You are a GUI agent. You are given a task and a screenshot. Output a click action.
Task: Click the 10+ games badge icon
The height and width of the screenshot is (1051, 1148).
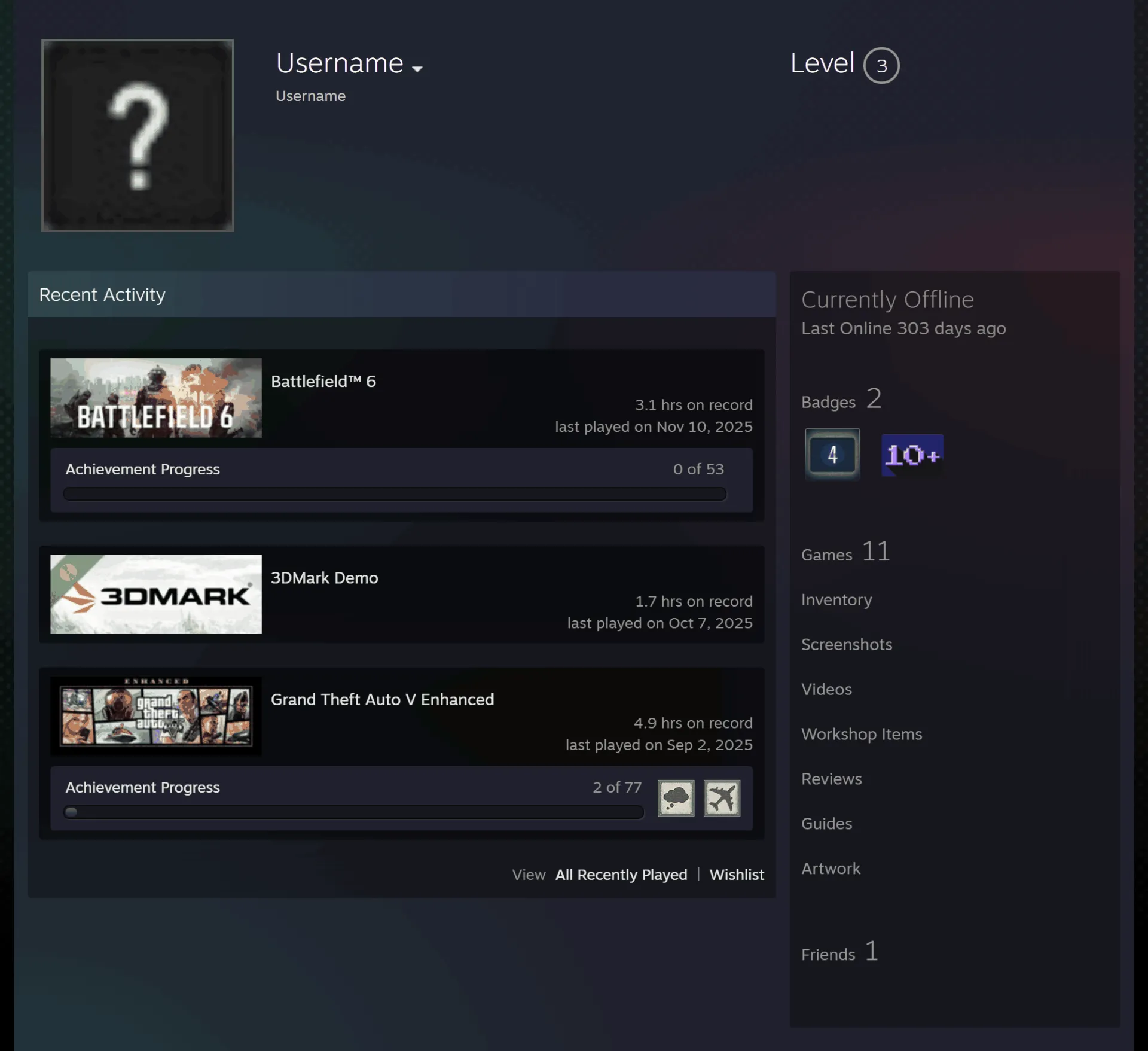[912, 455]
